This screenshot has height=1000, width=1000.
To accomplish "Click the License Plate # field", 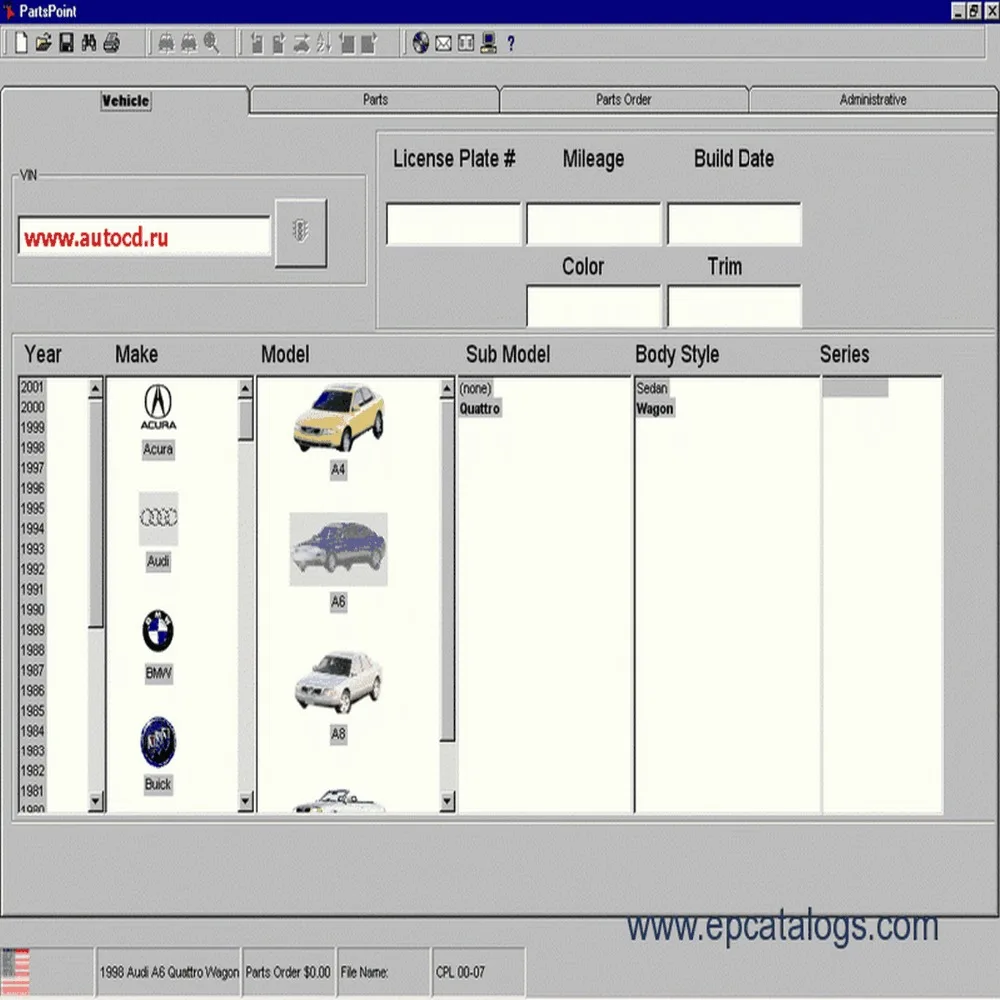I will [453, 224].
